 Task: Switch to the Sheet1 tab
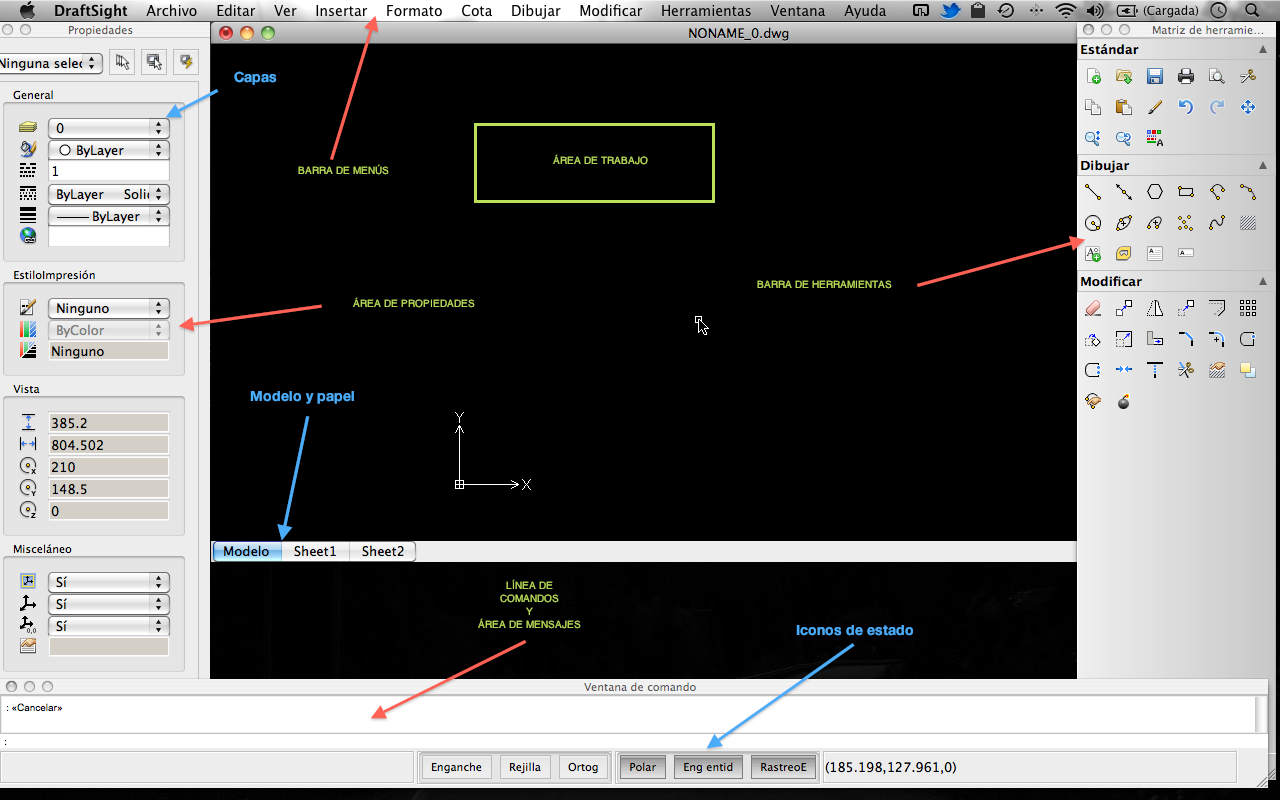pyautogui.click(x=315, y=551)
